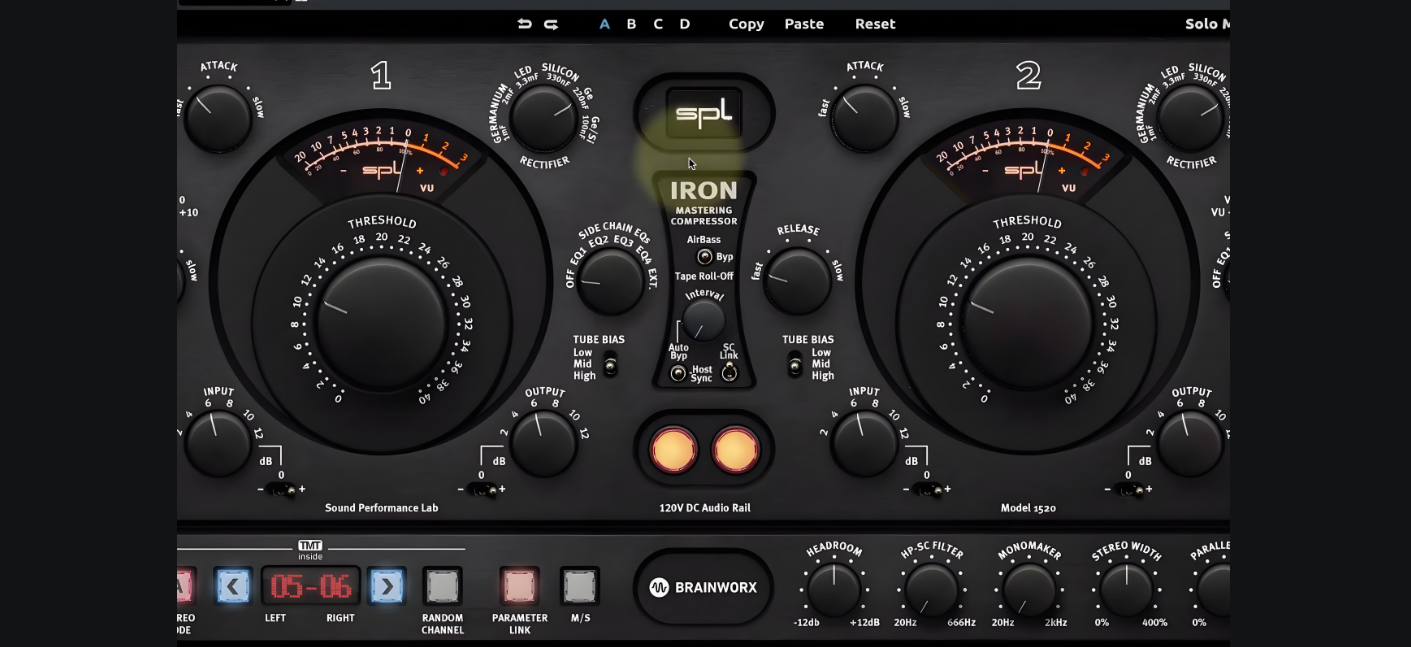Screen dimensions: 1411x647
Task: Switch to preset slot C
Action: (x=658, y=24)
